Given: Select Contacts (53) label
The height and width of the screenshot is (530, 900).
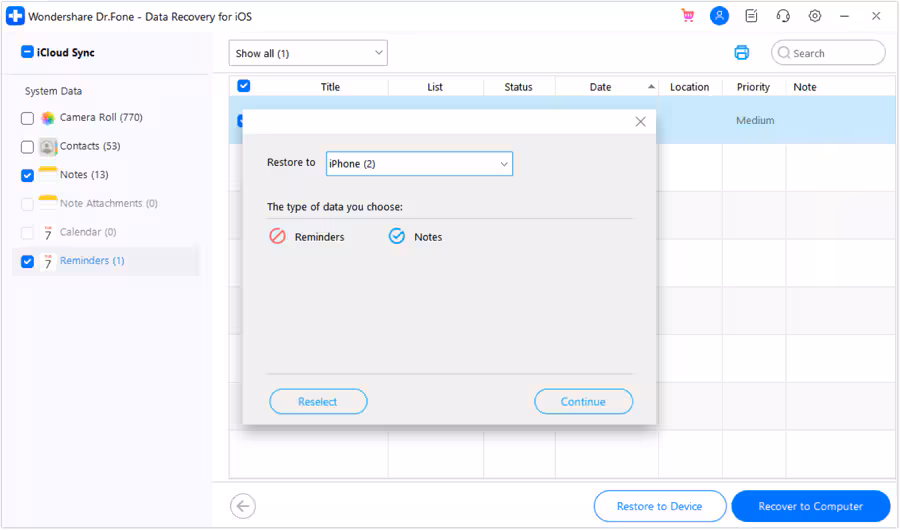Looking at the screenshot, I should (90, 146).
